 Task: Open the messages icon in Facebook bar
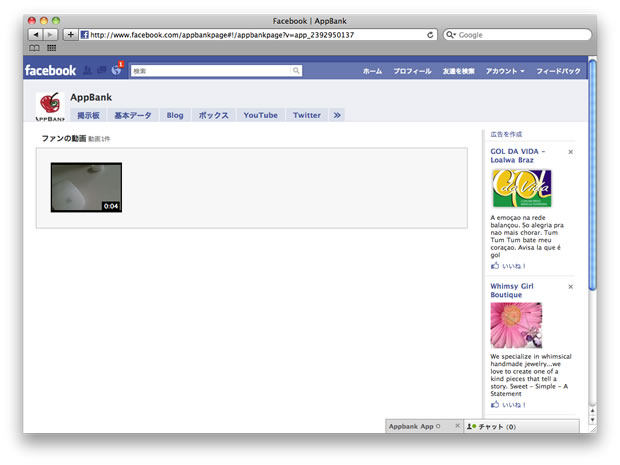[x=102, y=70]
